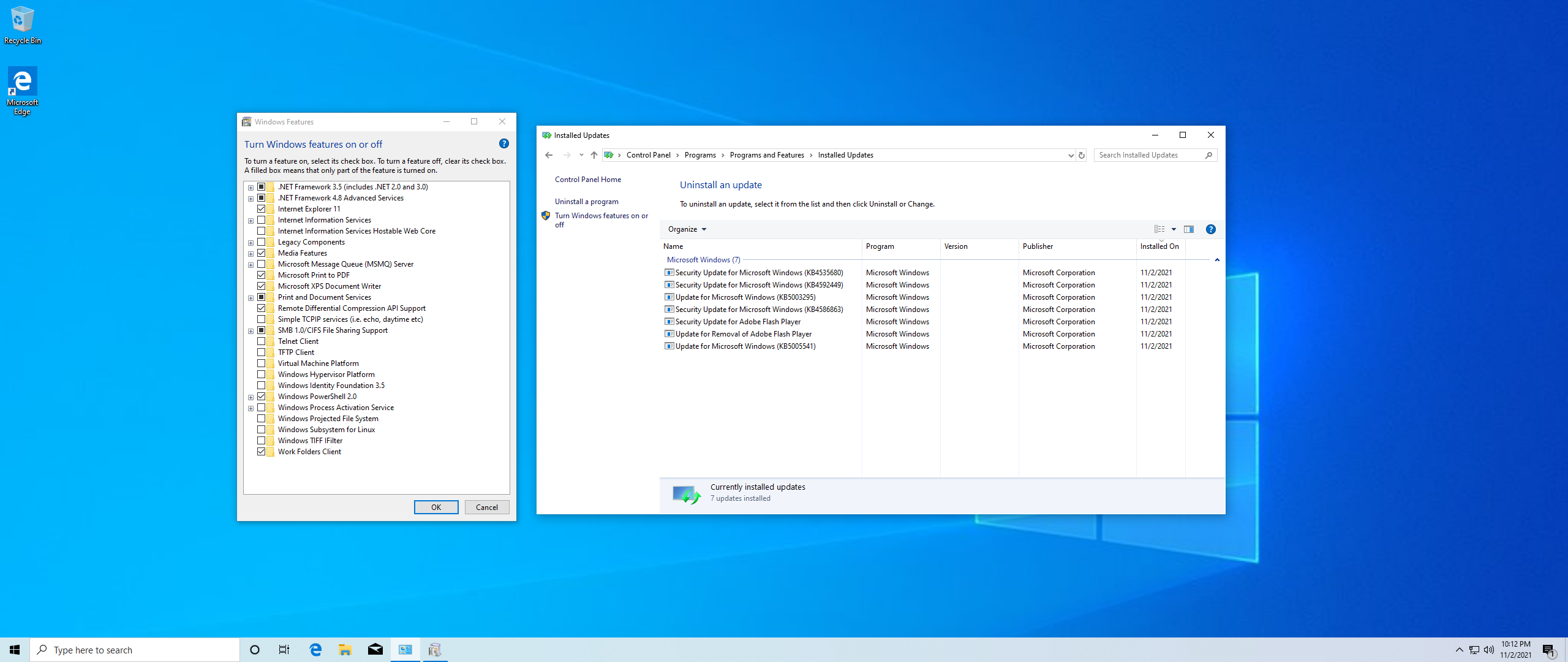Image resolution: width=1568 pixels, height=662 pixels.
Task: Expand Legacy Components node
Action: [x=251, y=243]
